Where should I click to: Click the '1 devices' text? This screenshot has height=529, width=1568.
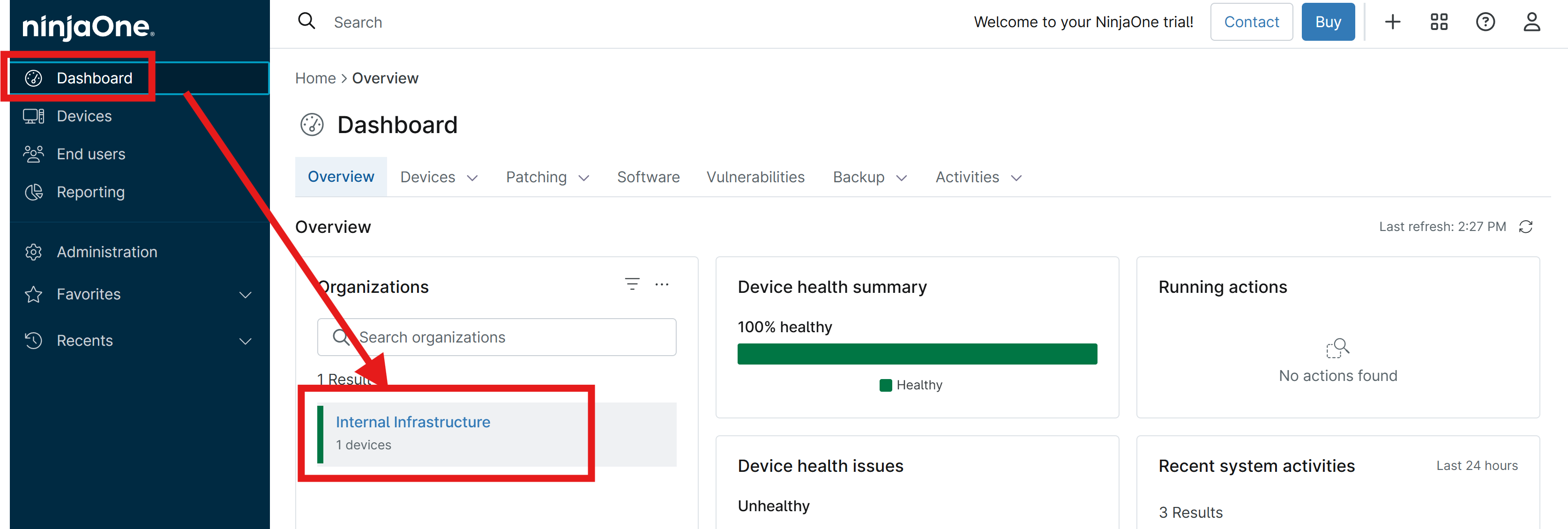(363, 445)
